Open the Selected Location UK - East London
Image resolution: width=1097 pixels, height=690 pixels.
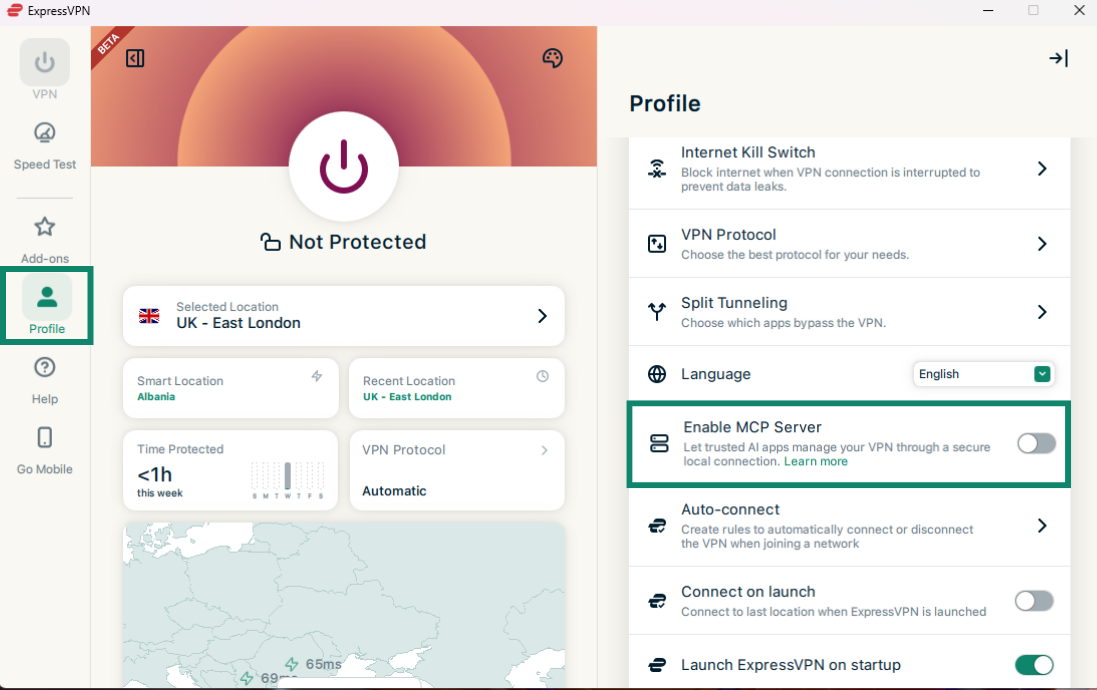click(343, 315)
